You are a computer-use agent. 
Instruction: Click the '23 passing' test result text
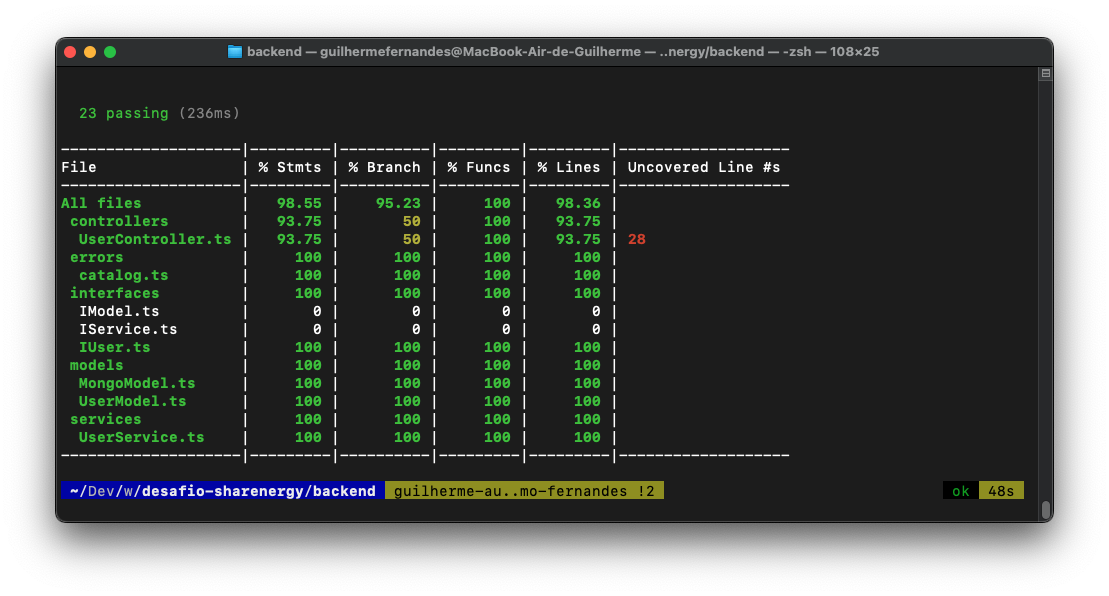(x=124, y=113)
